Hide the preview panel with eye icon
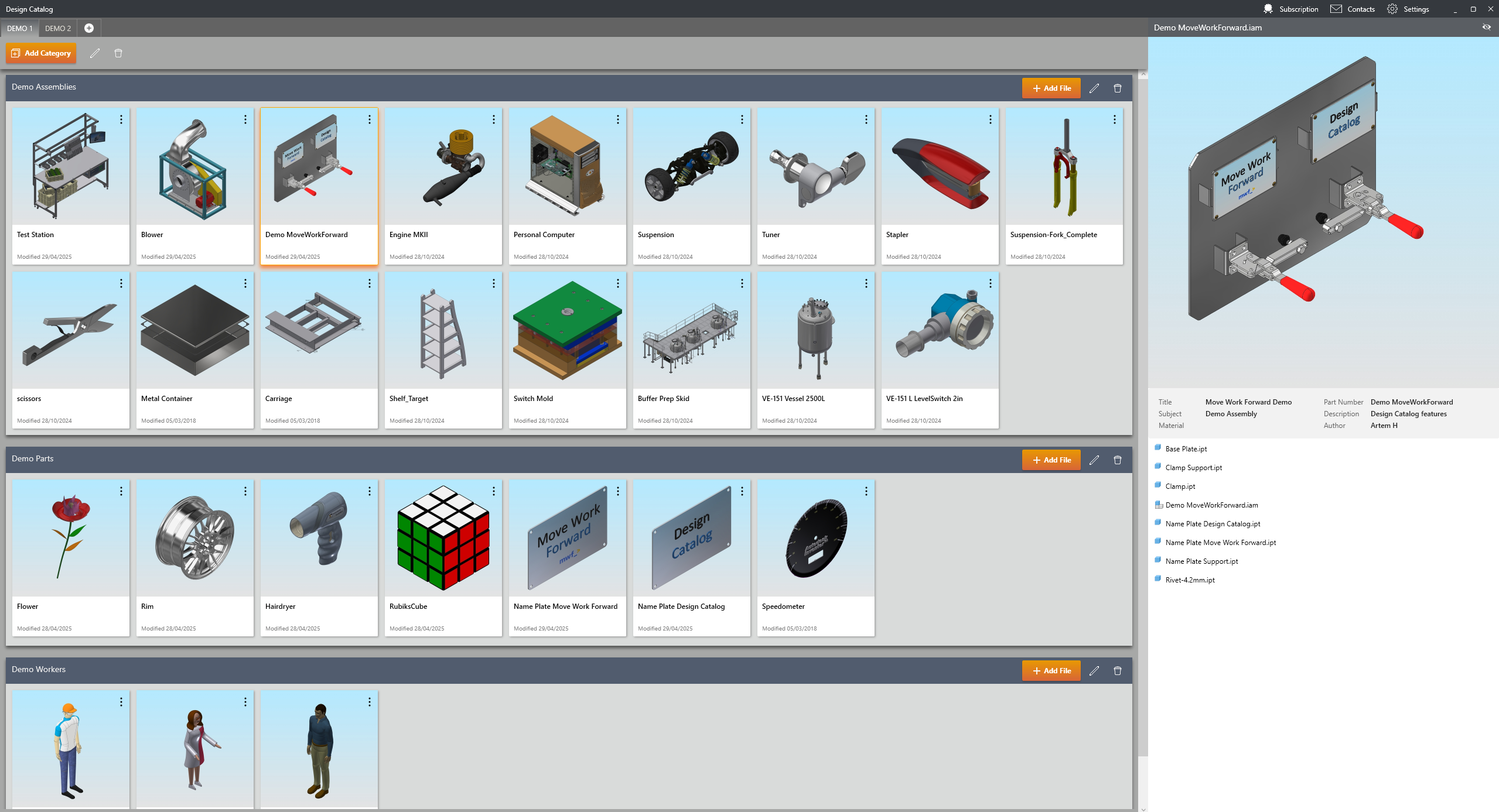The image size is (1499, 812). point(1486,28)
